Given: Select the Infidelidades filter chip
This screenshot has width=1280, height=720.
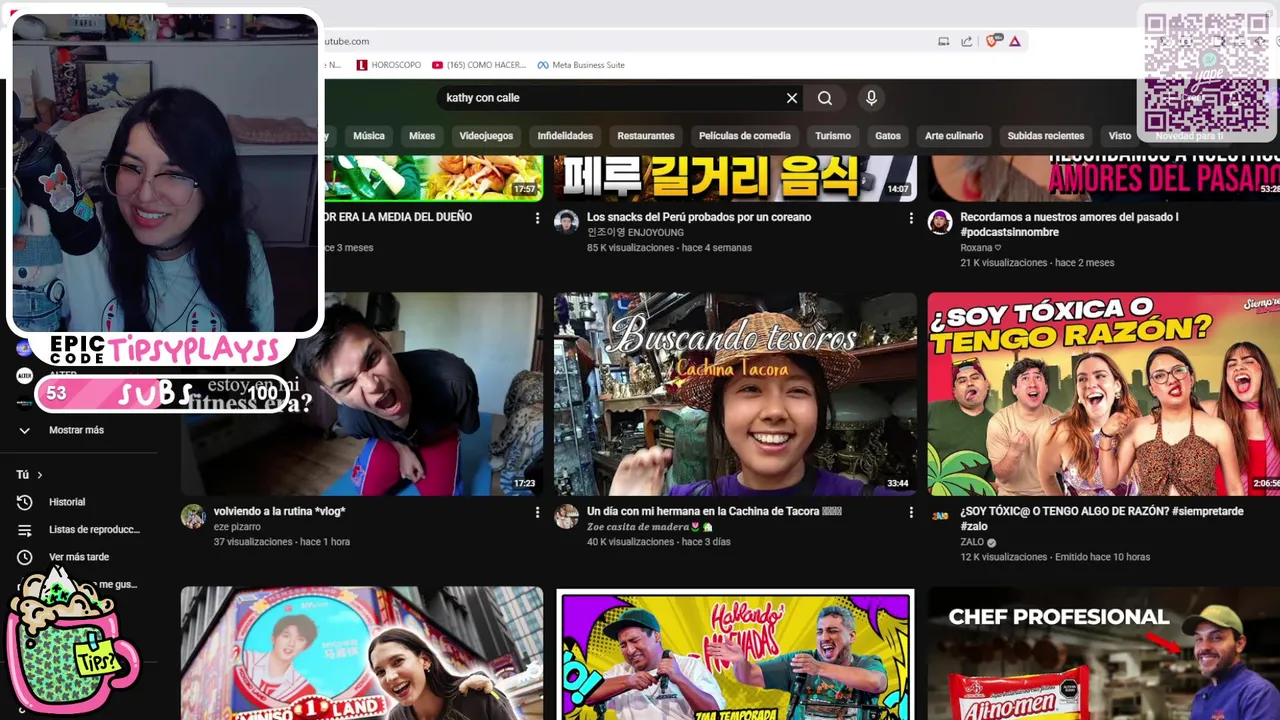Looking at the screenshot, I should (565, 136).
